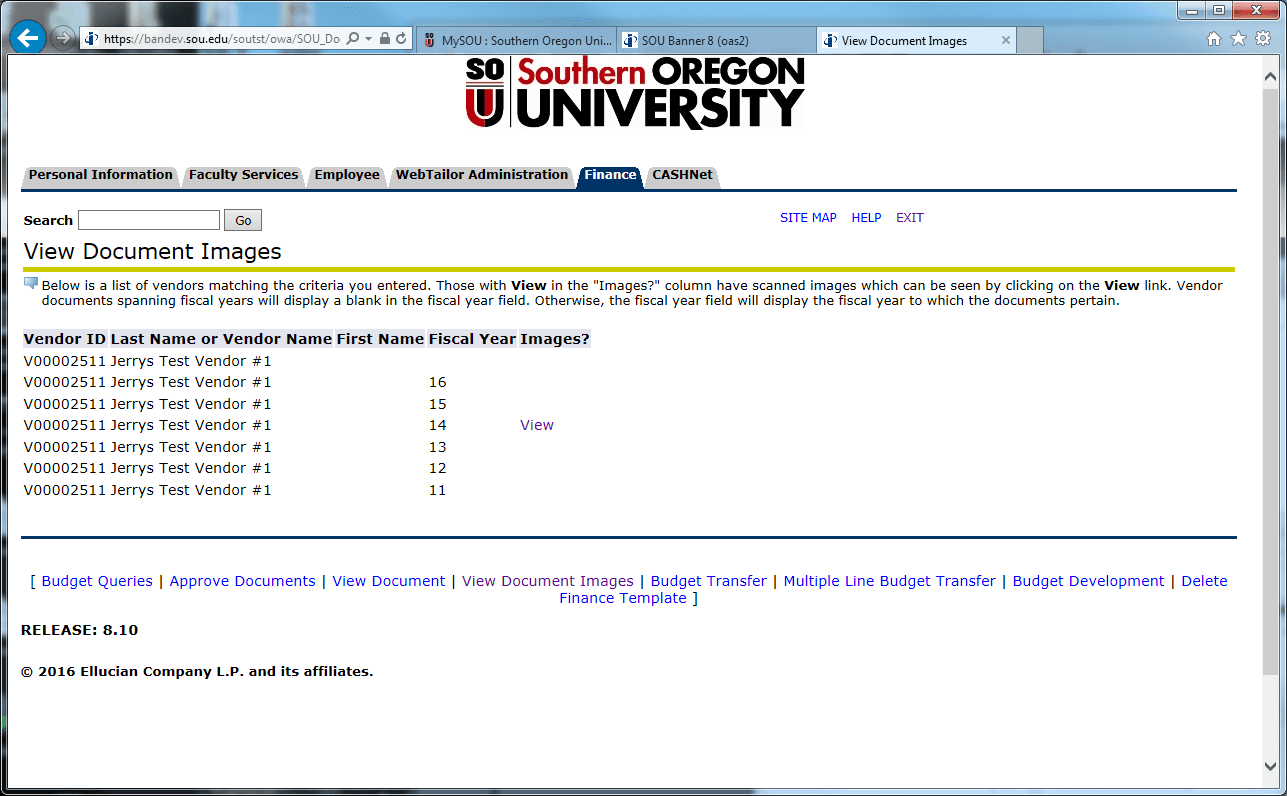This screenshot has width=1287, height=796.
Task: Click the Vendor ID column header
Action: click(65, 339)
